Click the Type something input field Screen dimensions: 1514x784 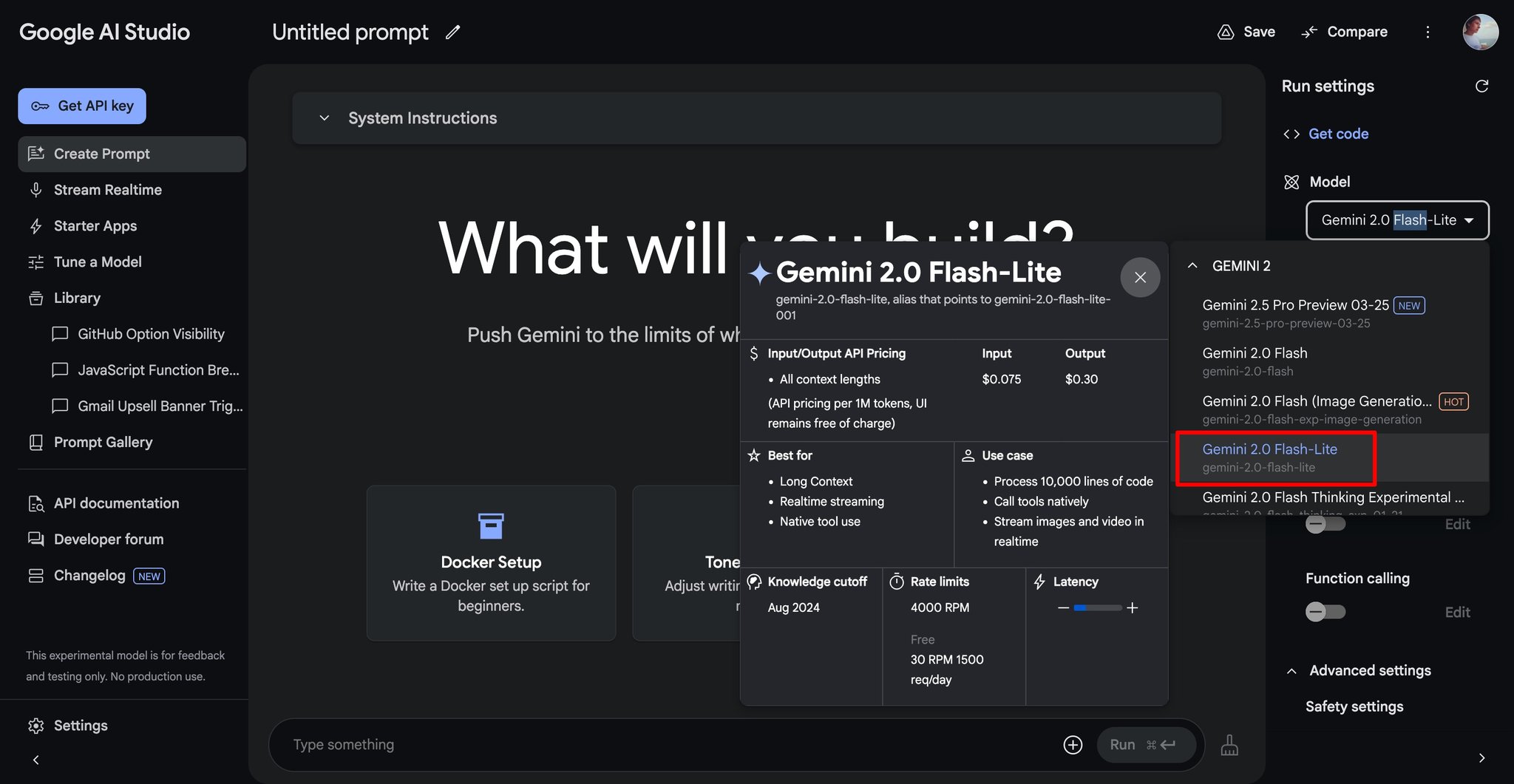tap(665, 745)
